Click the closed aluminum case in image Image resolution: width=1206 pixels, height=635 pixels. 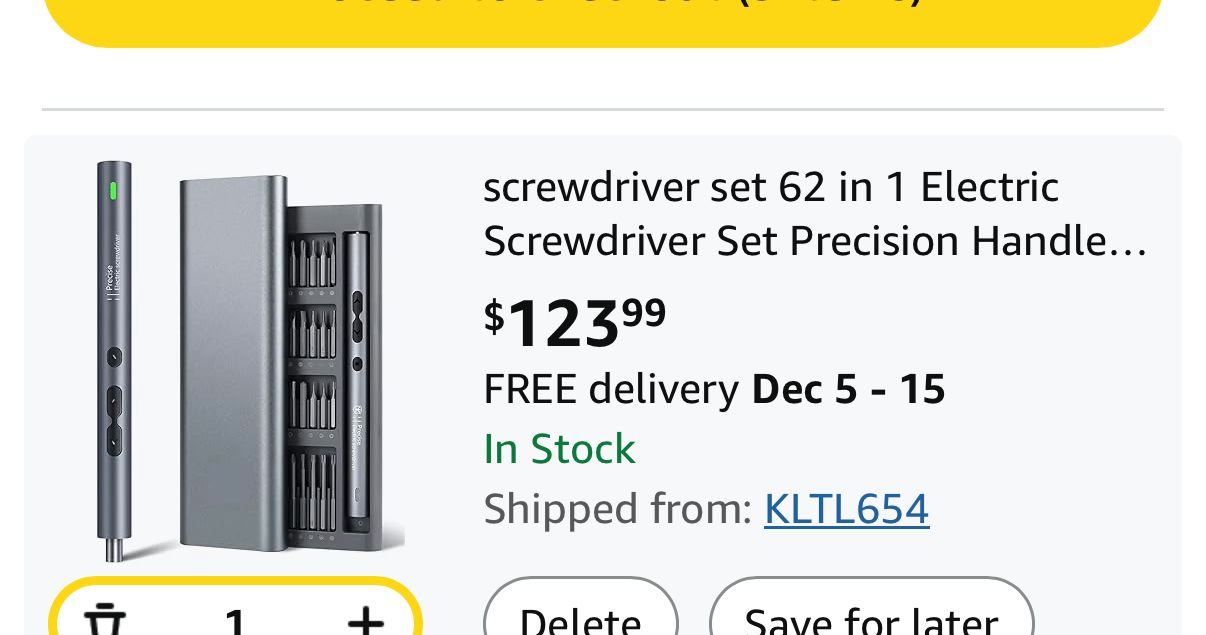click(x=232, y=360)
